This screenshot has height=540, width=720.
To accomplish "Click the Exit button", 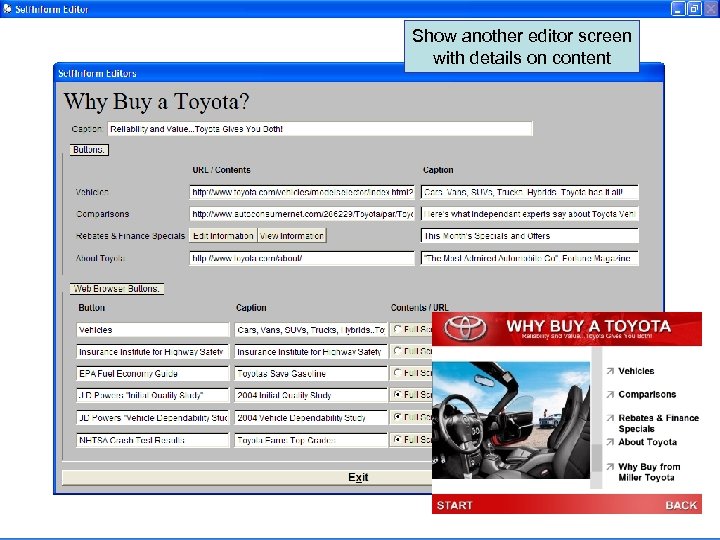I will click(x=358, y=478).
